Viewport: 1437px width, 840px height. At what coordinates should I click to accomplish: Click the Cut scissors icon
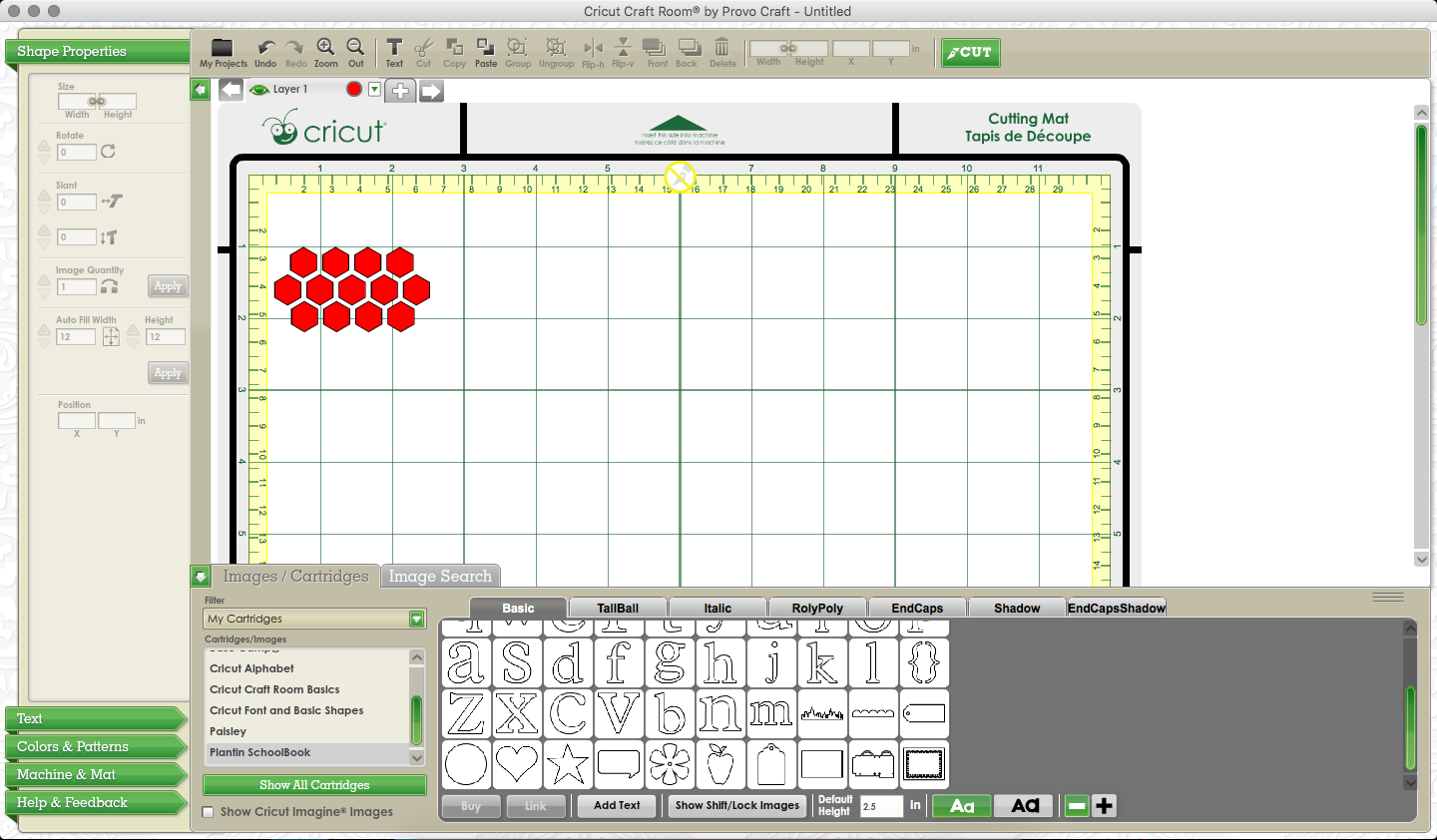[x=423, y=47]
